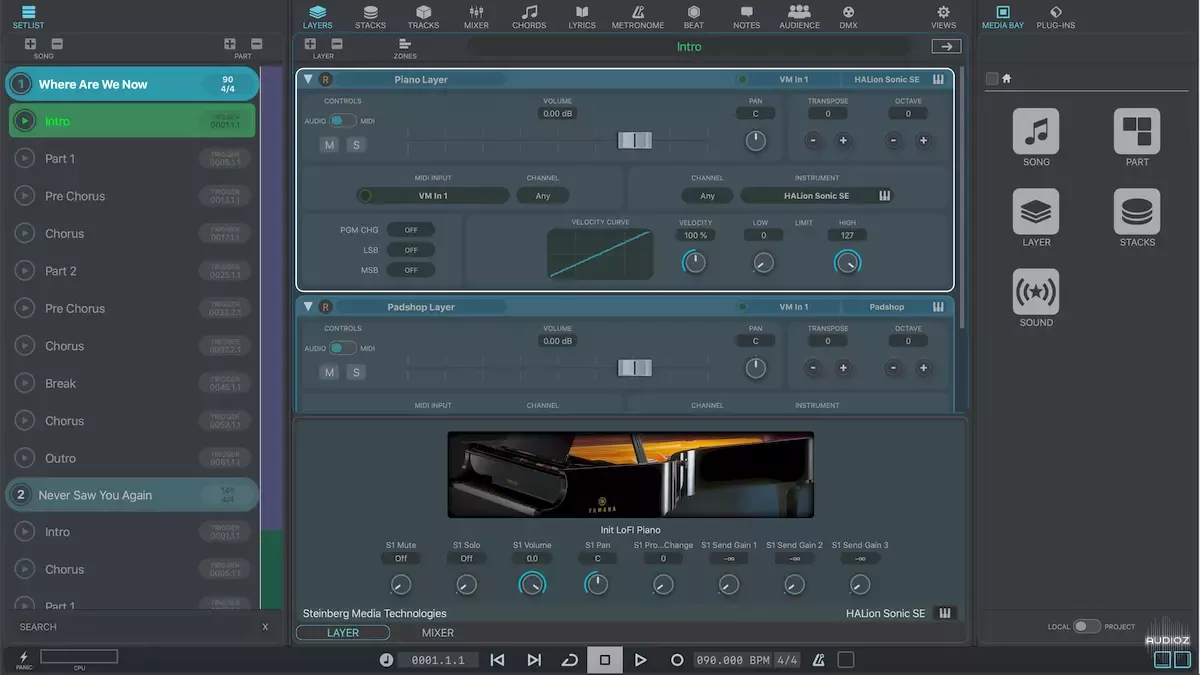This screenshot has width=1200, height=675.
Task: Solo the Piano Layer
Action: [x=355, y=145]
